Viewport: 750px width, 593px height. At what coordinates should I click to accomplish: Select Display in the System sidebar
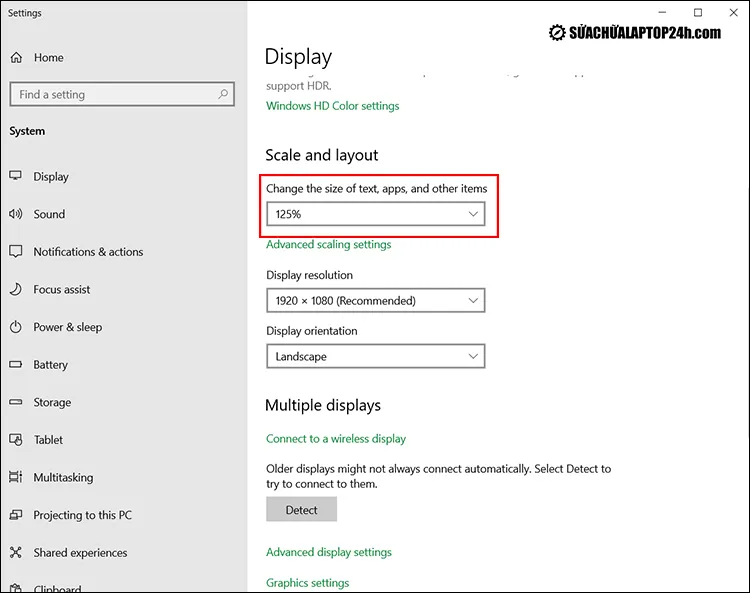coord(51,177)
